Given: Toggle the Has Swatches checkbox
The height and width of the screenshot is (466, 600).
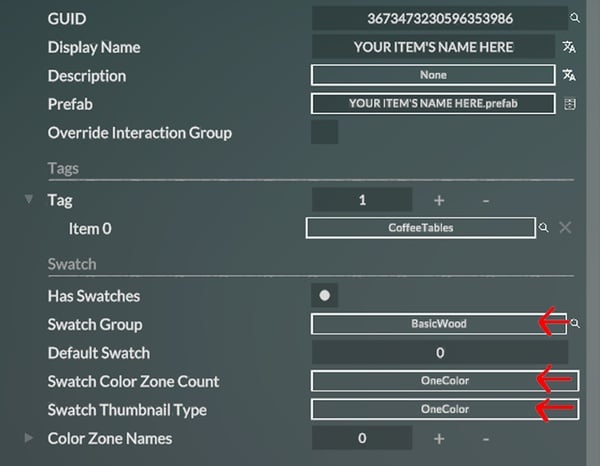Looking at the screenshot, I should (x=324, y=295).
